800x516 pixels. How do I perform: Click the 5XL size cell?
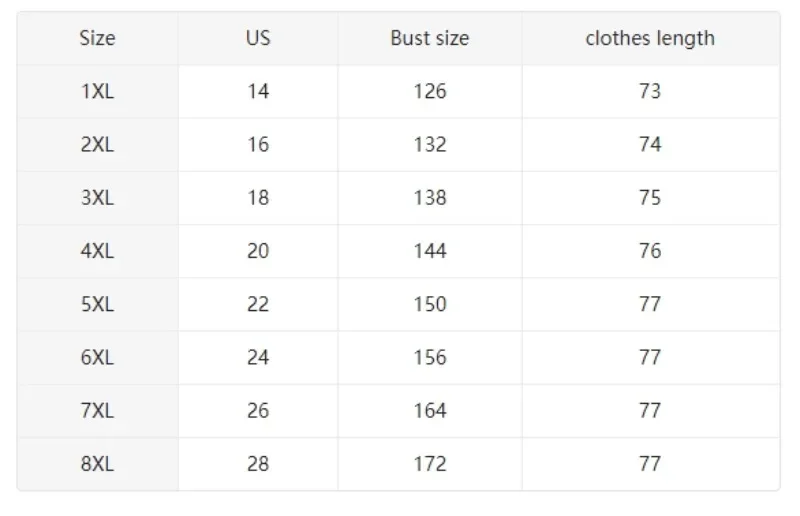[97, 304]
